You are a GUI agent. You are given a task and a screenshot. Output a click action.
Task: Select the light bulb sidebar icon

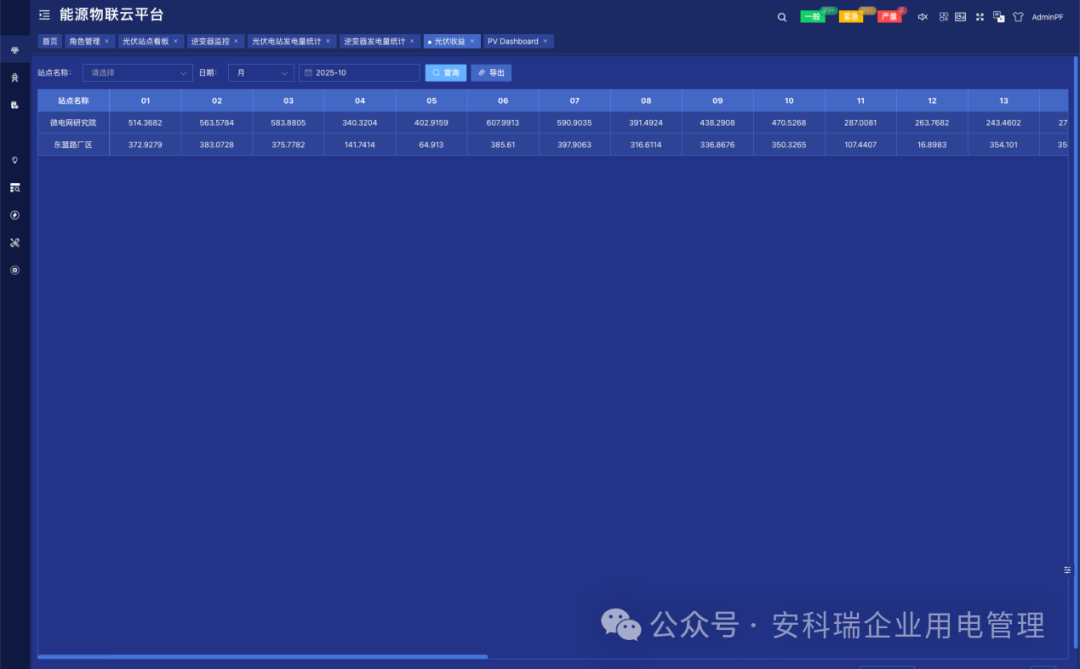(14, 160)
